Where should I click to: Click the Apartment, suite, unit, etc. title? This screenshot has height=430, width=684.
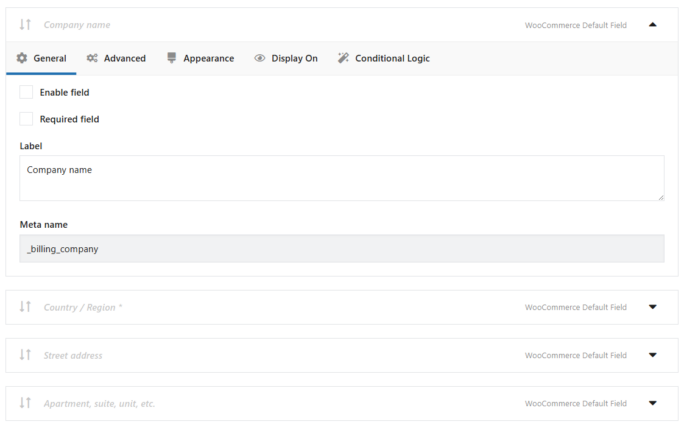(x=99, y=403)
